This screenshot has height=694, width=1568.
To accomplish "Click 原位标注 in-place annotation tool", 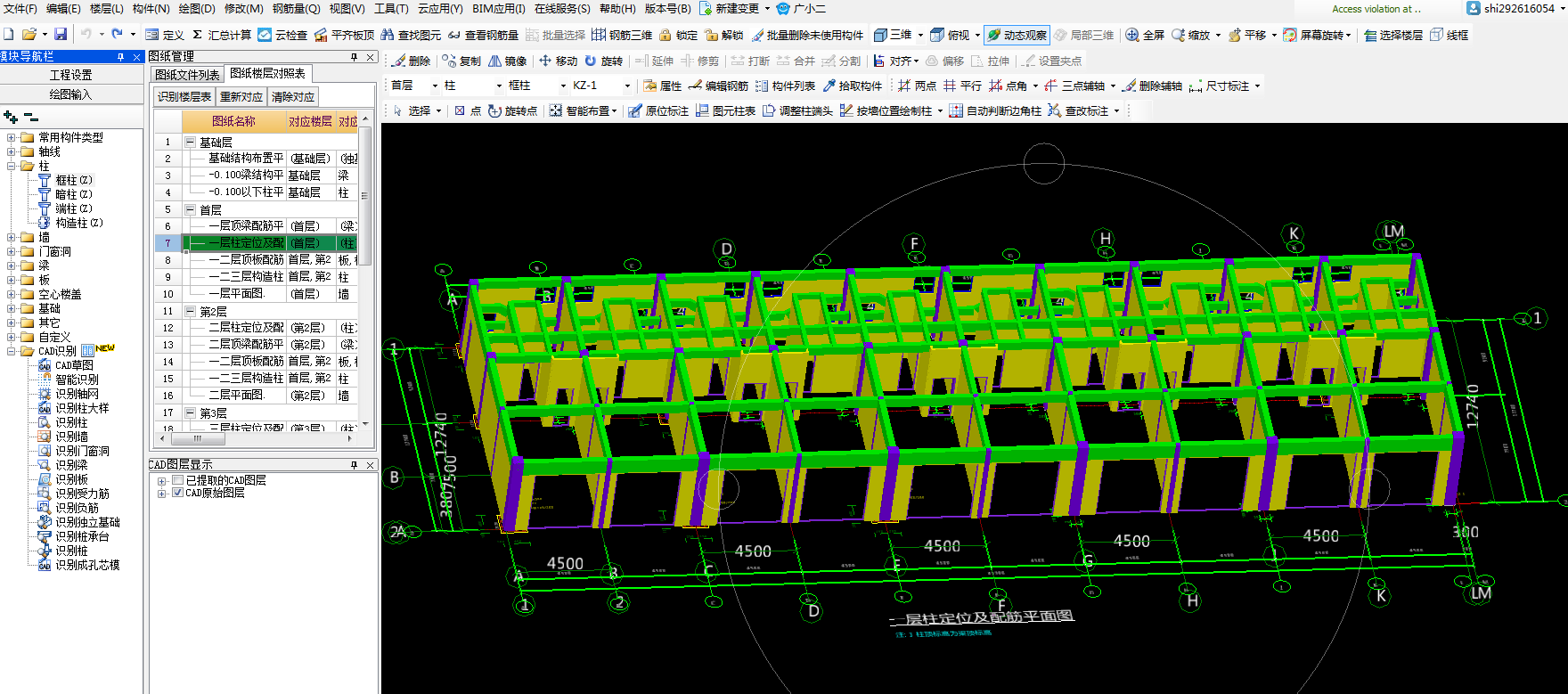I will coord(658,110).
